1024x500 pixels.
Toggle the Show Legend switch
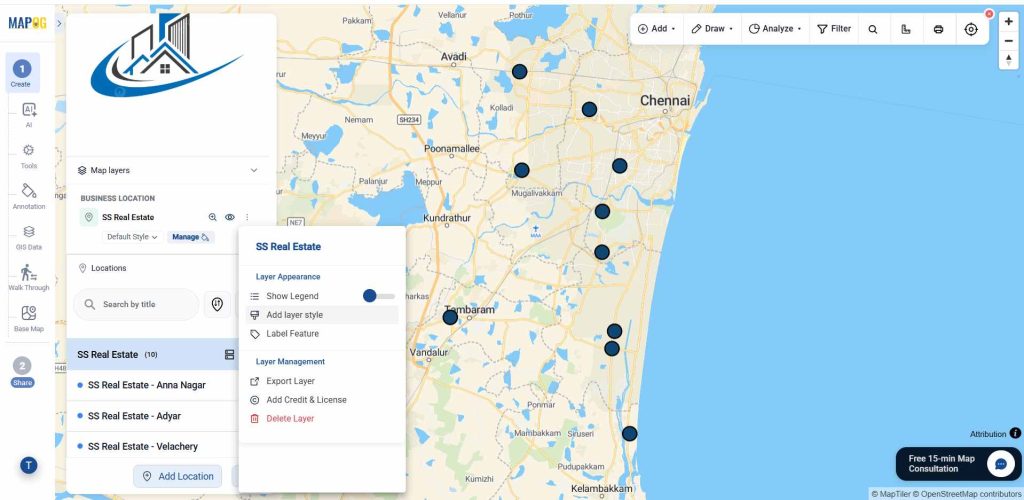tap(379, 296)
